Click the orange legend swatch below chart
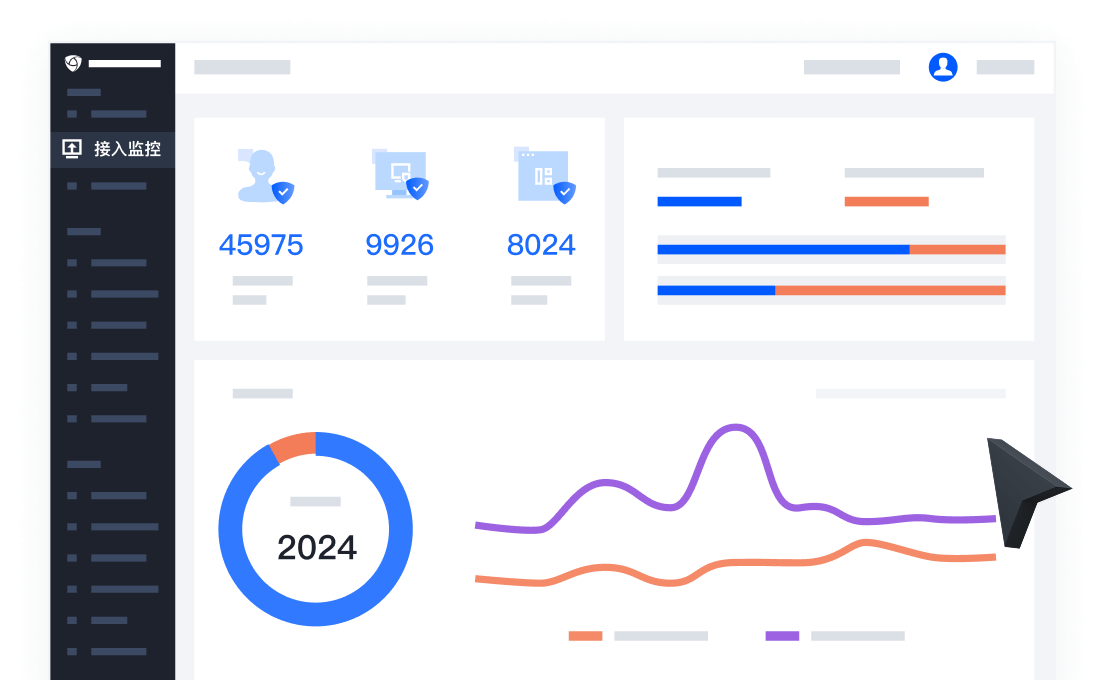 point(585,636)
